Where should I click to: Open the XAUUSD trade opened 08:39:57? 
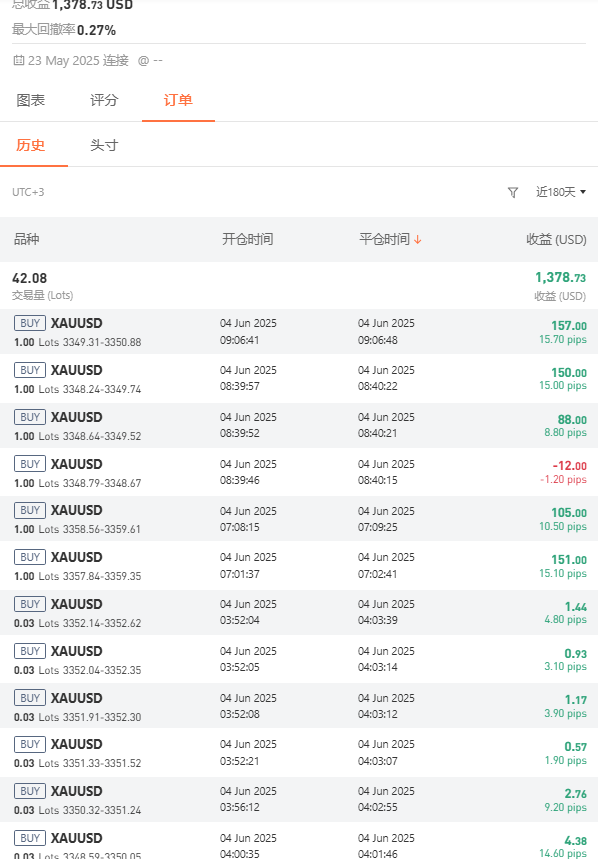pos(299,379)
